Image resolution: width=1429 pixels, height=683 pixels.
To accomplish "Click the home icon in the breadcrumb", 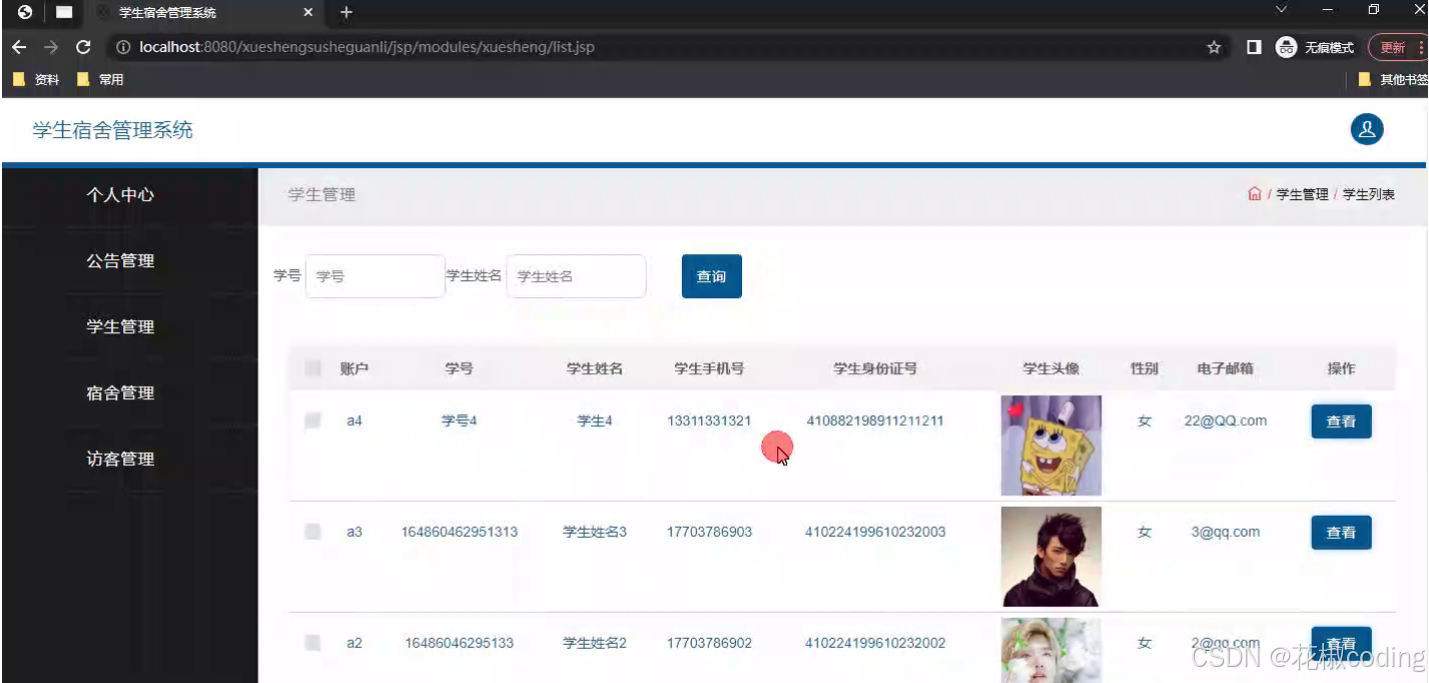I will pos(1256,196).
